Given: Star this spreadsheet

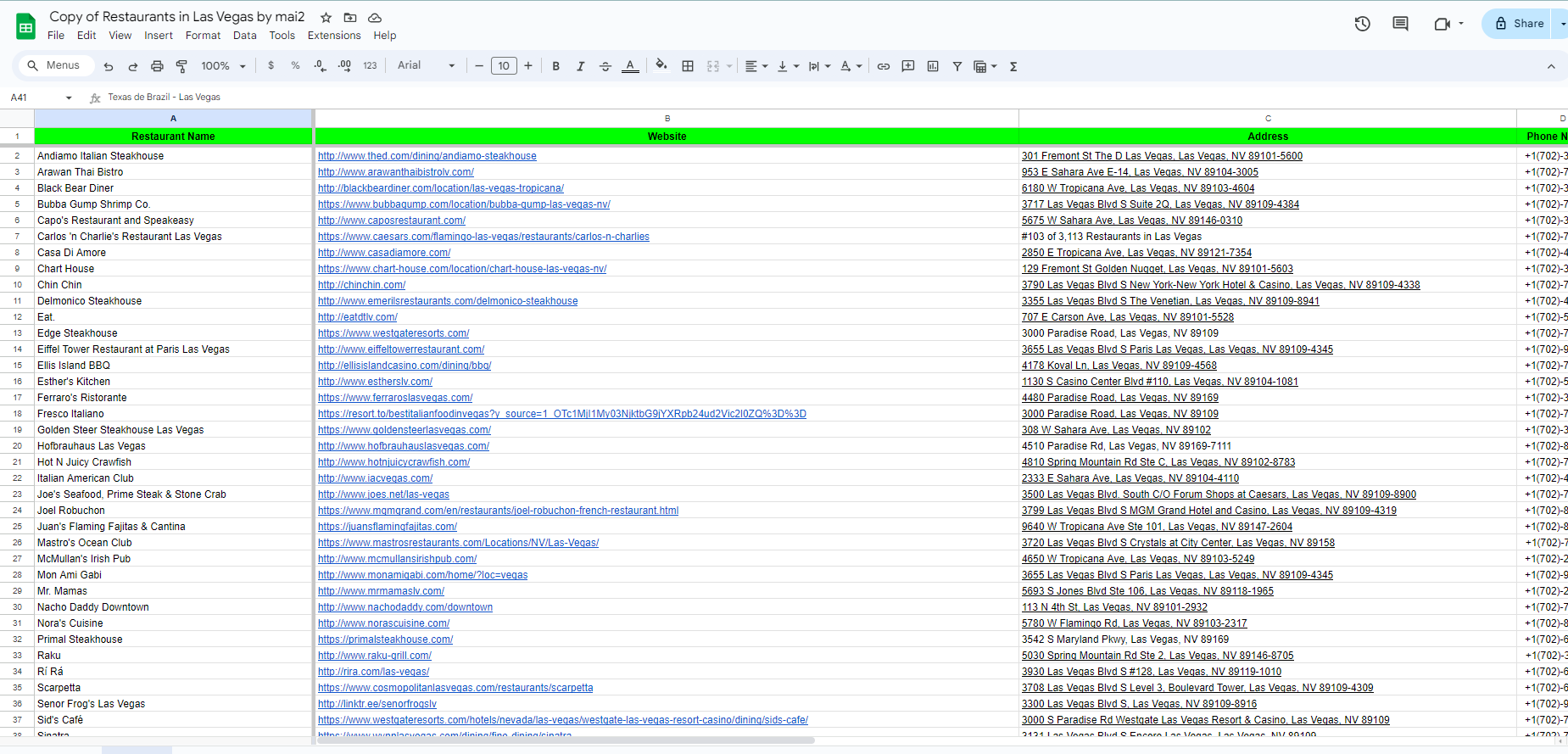Looking at the screenshot, I should (326, 17).
